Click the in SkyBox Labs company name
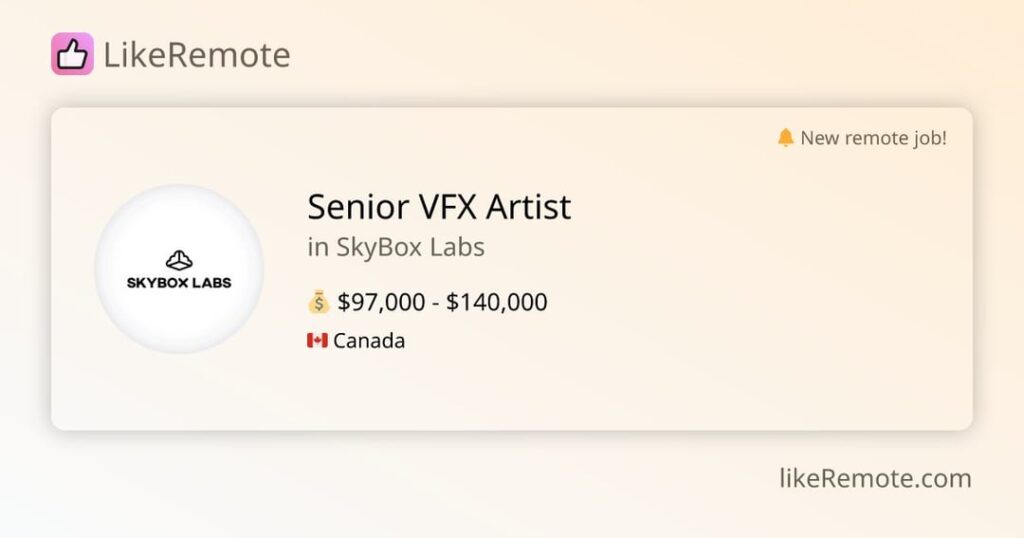The height and width of the screenshot is (538, 1024). pos(396,247)
